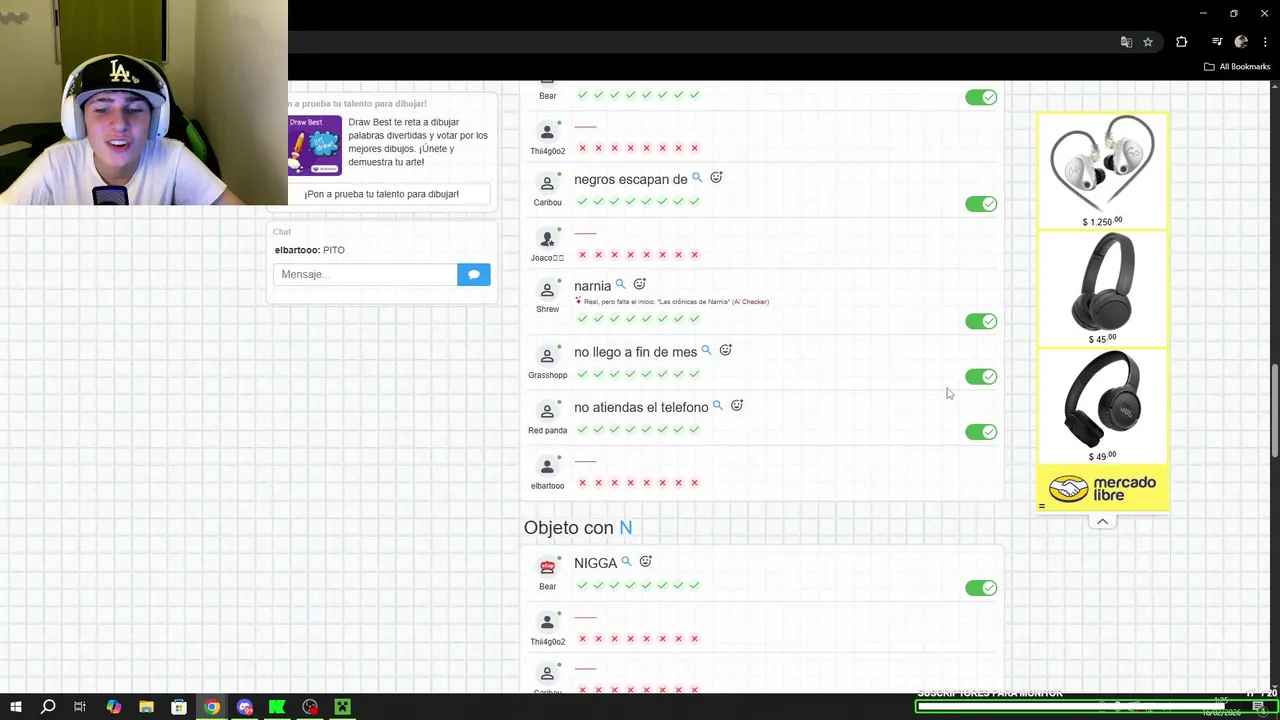
Task: Open Copilot from the taskbar
Action: click(113, 707)
